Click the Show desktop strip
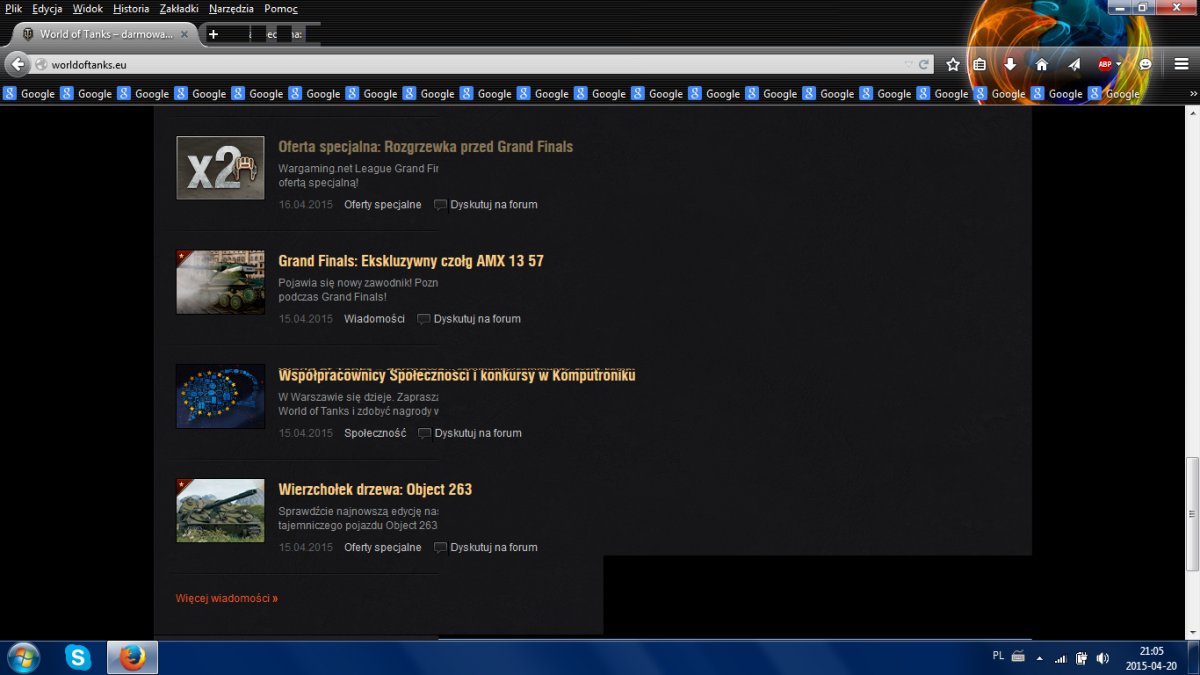The width and height of the screenshot is (1200, 675). coord(1193,658)
